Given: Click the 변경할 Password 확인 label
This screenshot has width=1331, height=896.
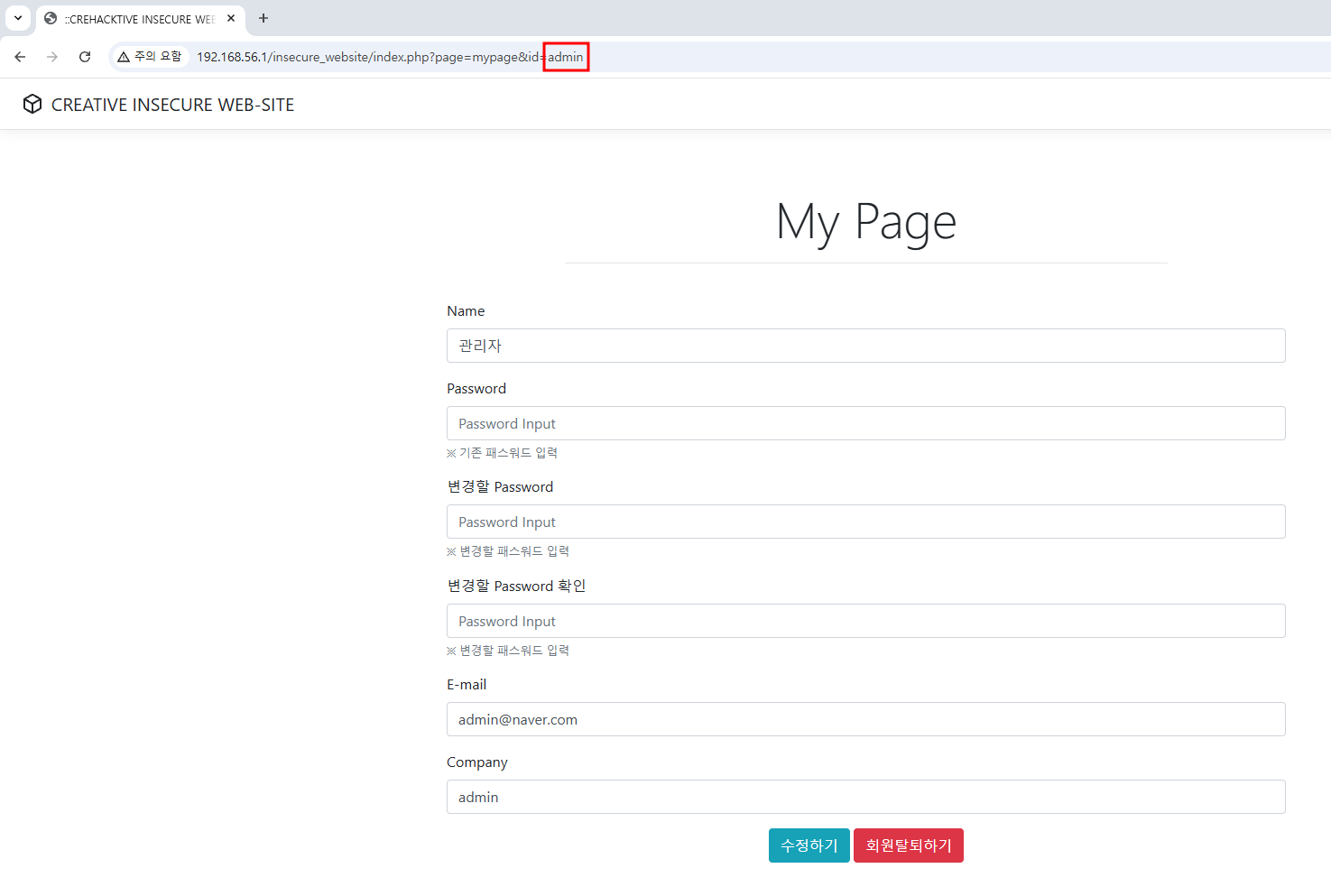Looking at the screenshot, I should (516, 586).
